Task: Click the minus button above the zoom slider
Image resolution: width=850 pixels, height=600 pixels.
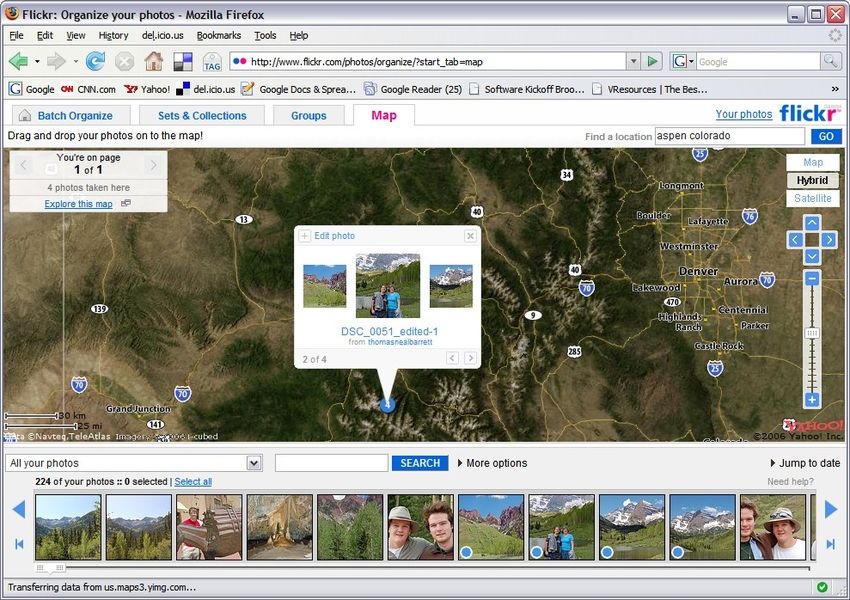Action: pyautogui.click(x=812, y=279)
